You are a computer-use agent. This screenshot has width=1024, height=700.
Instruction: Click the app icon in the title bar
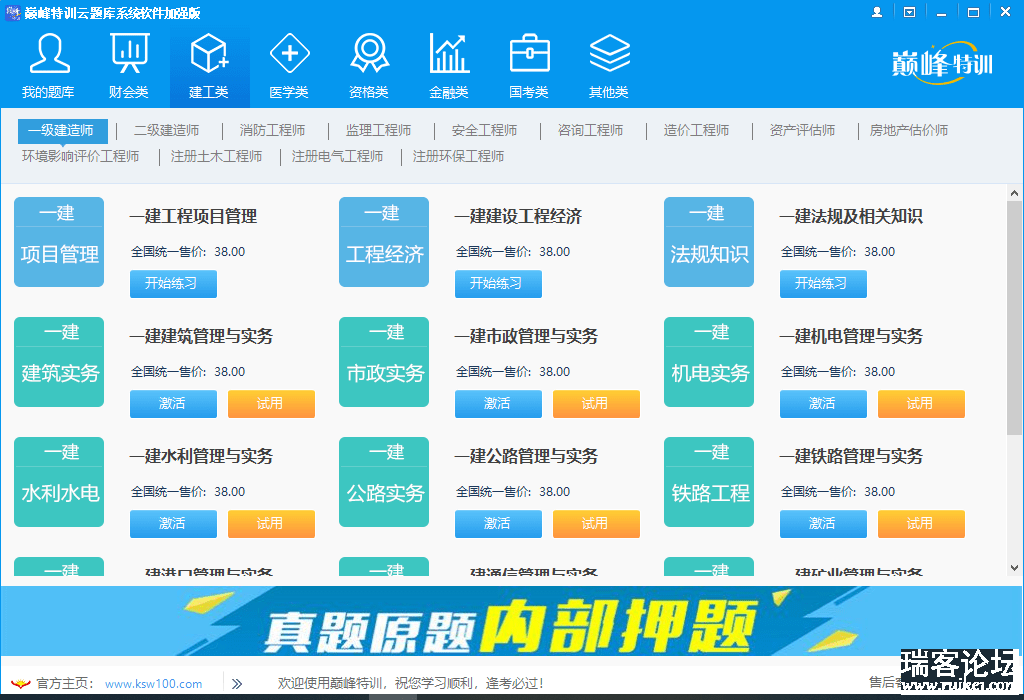[12, 12]
